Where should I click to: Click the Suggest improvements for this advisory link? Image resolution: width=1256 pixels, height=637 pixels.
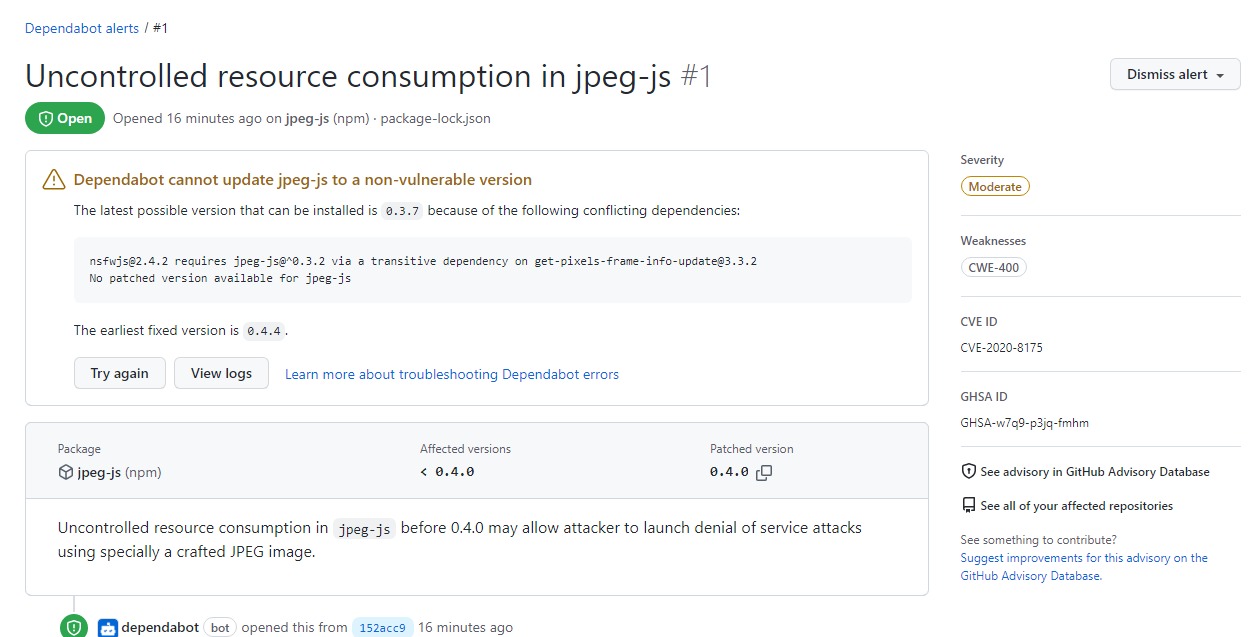pos(1084,558)
